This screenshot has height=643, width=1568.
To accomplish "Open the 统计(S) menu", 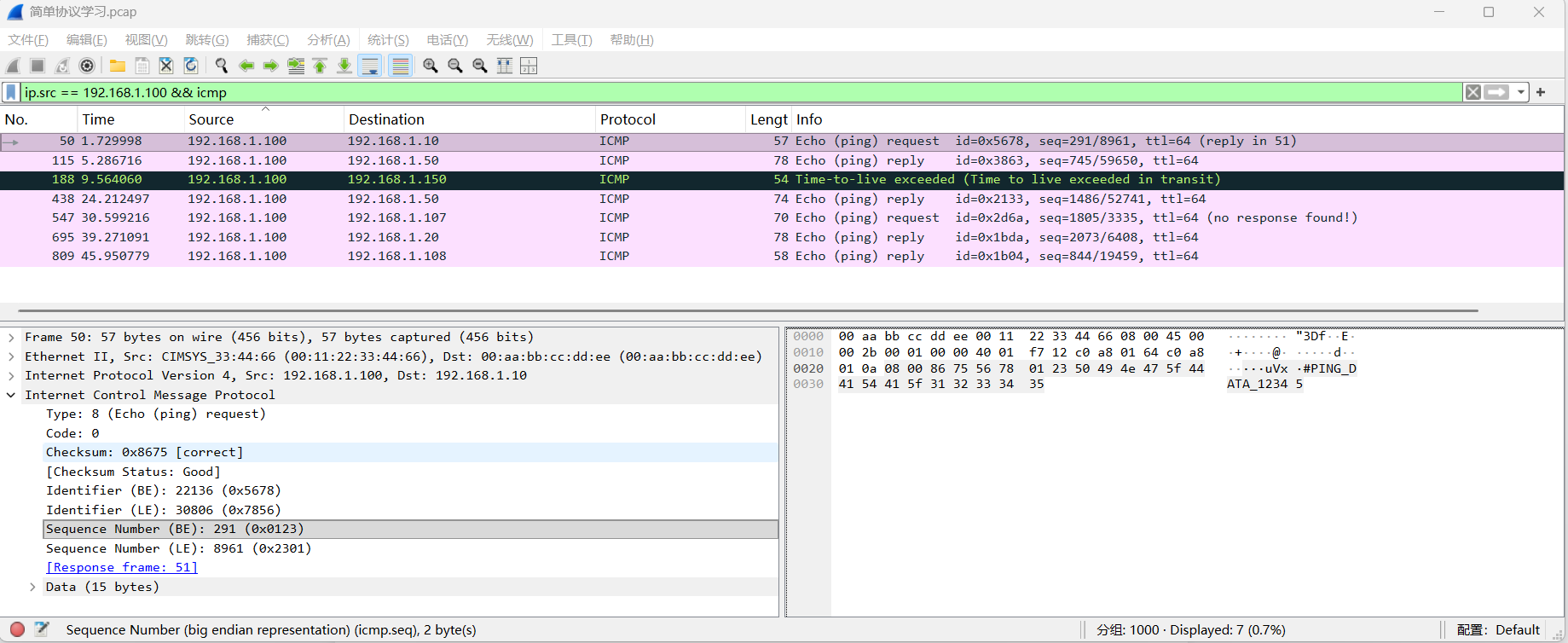I will [x=388, y=40].
